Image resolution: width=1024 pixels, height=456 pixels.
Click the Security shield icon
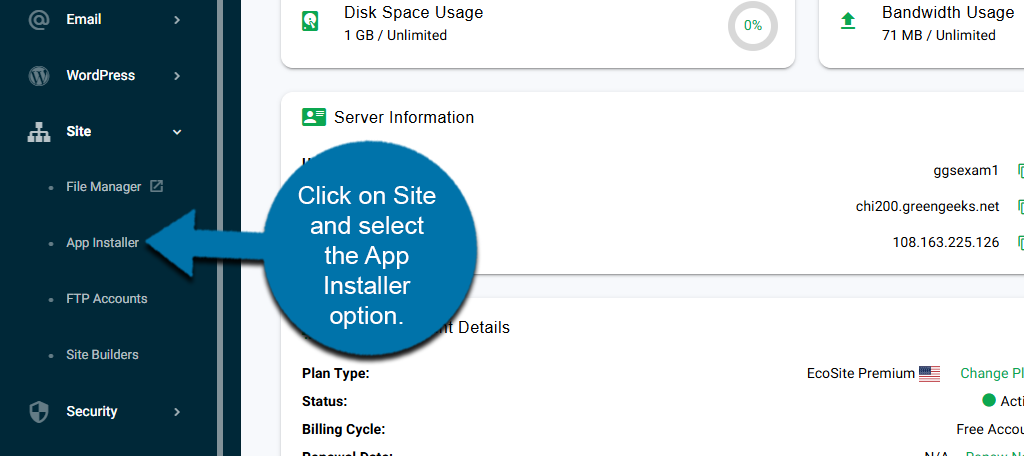39,411
